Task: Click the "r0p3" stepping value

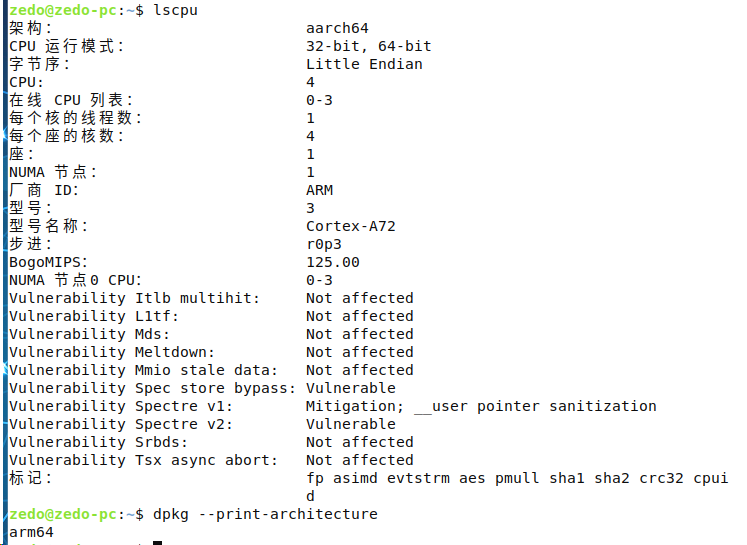Action: tap(324, 244)
